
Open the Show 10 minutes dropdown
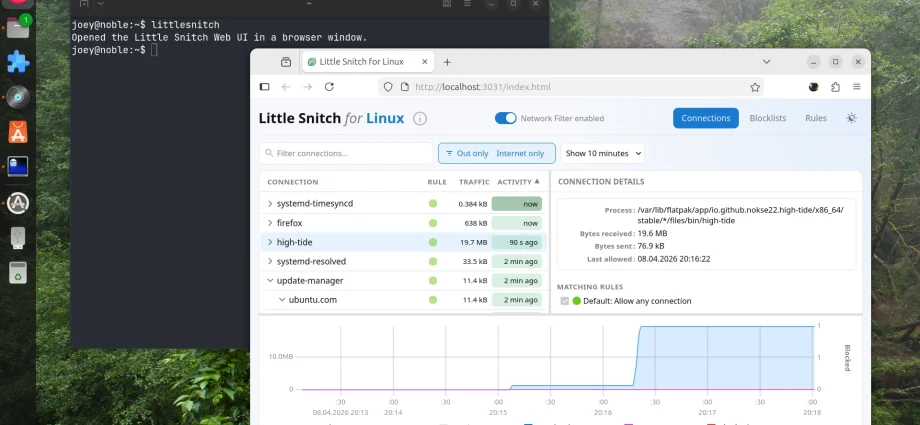click(603, 153)
